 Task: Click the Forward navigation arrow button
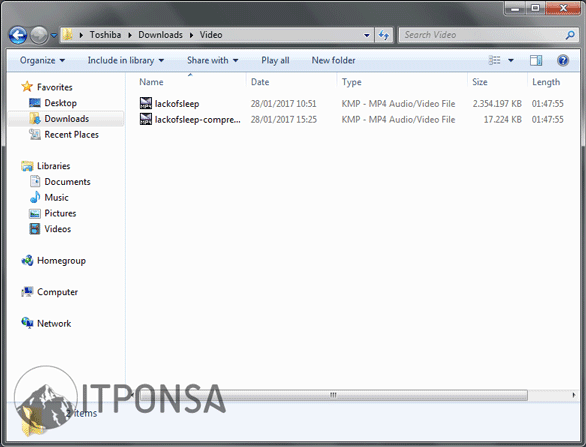pyautogui.click(x=39, y=35)
